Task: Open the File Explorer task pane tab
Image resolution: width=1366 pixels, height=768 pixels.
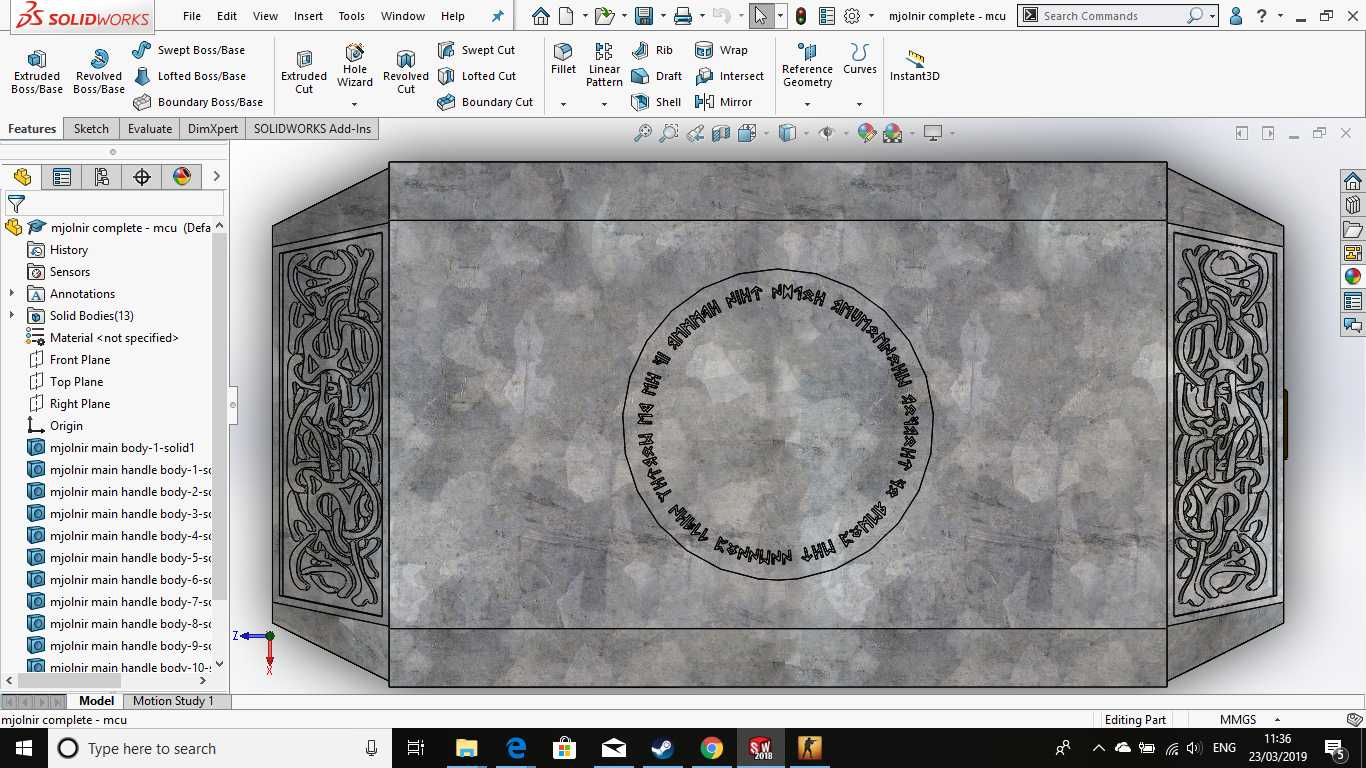Action: point(1353,229)
